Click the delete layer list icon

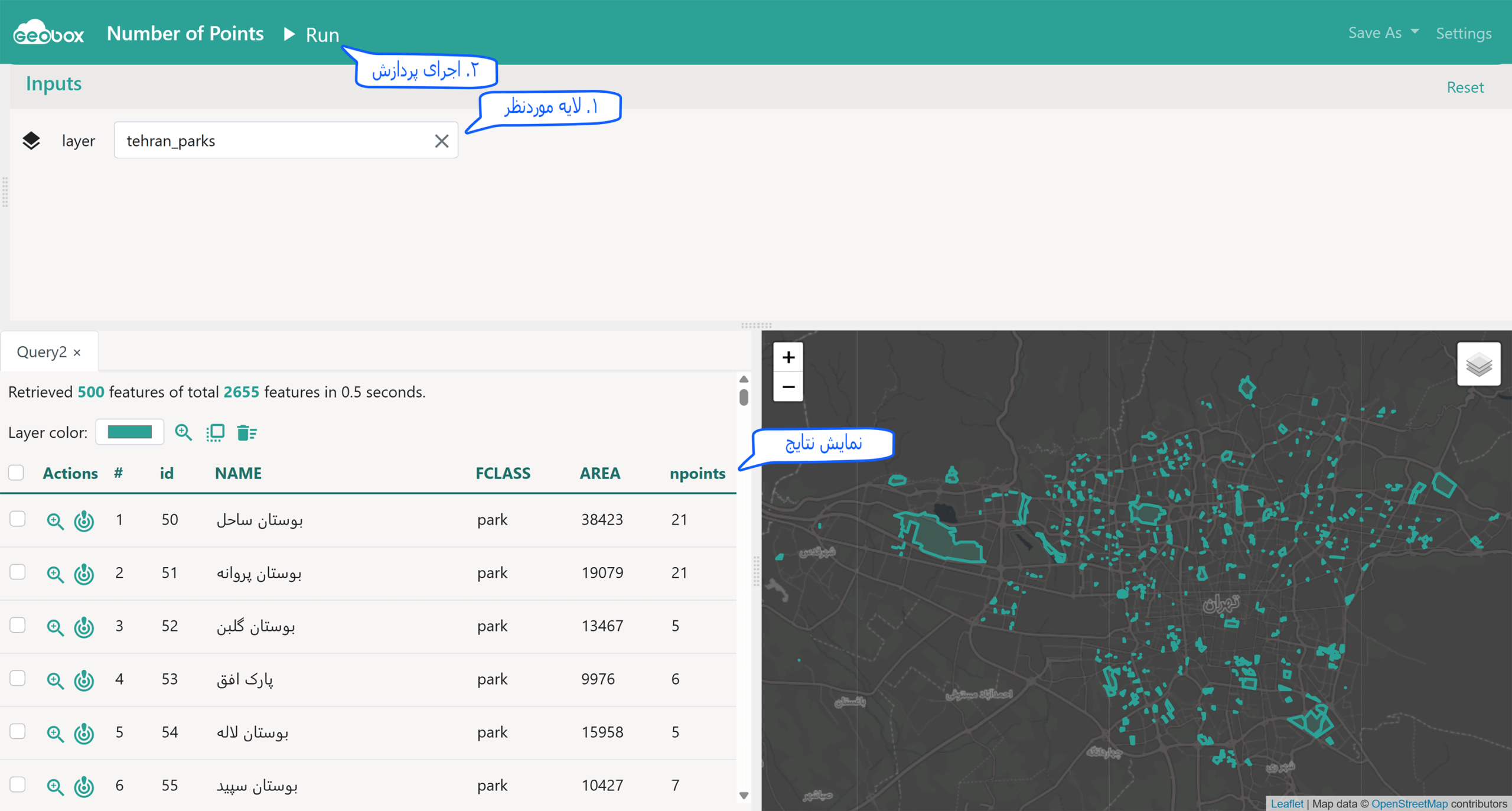[x=246, y=432]
